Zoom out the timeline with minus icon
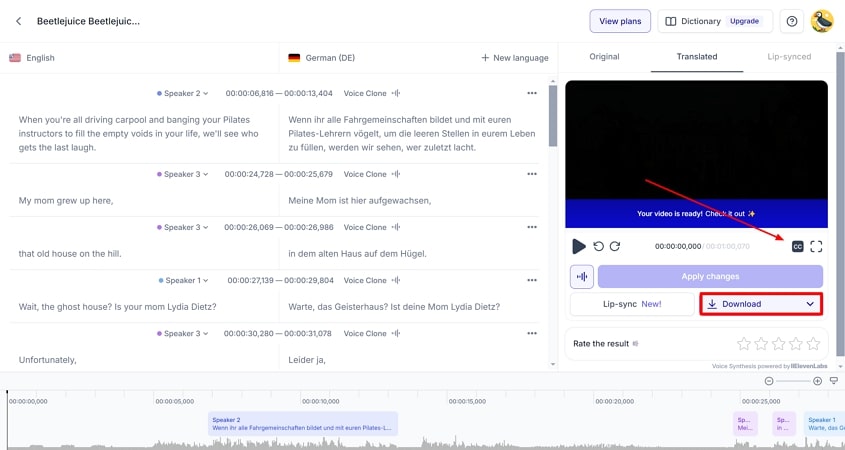The image size is (845, 450). pos(769,381)
